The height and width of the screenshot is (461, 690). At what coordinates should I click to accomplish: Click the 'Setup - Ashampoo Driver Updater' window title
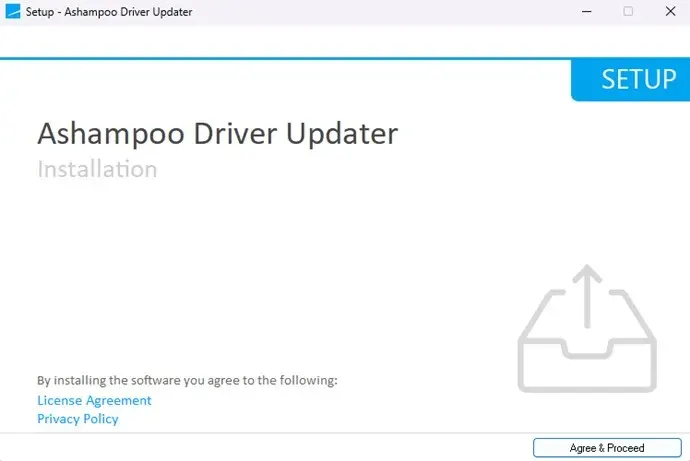point(109,12)
